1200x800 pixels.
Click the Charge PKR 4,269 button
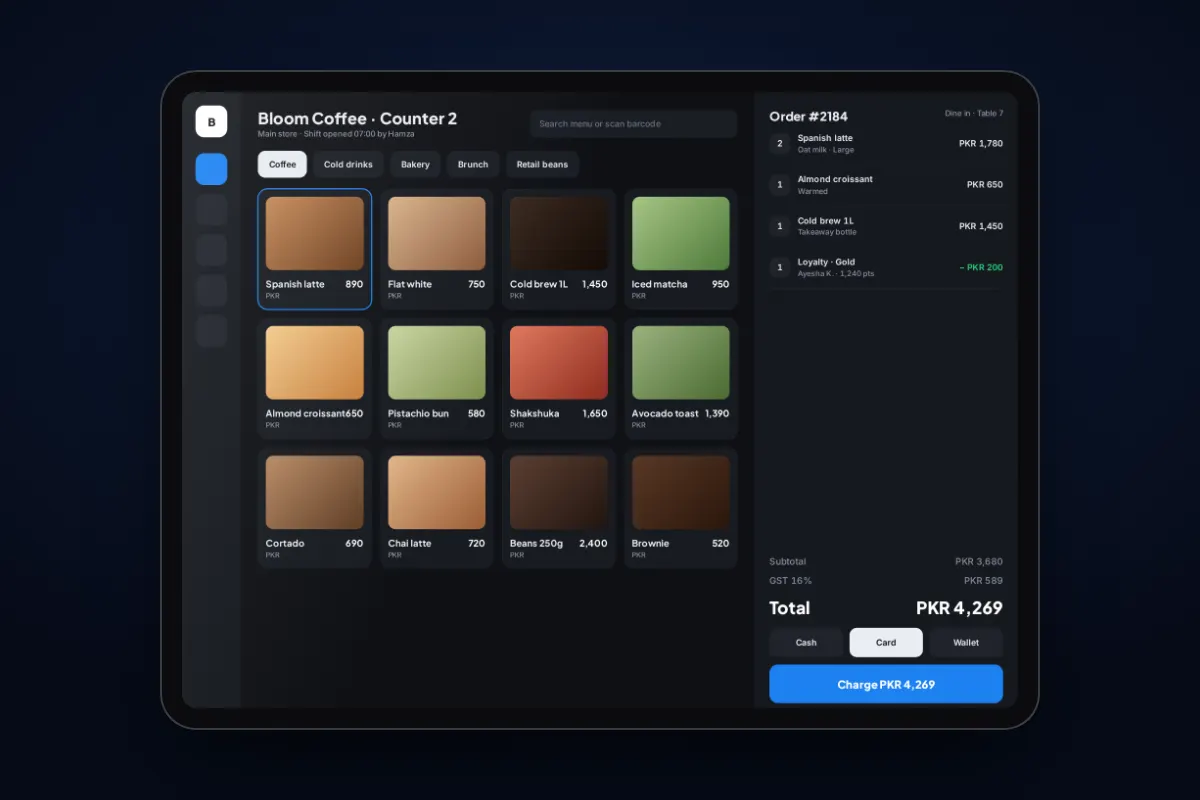tap(886, 684)
